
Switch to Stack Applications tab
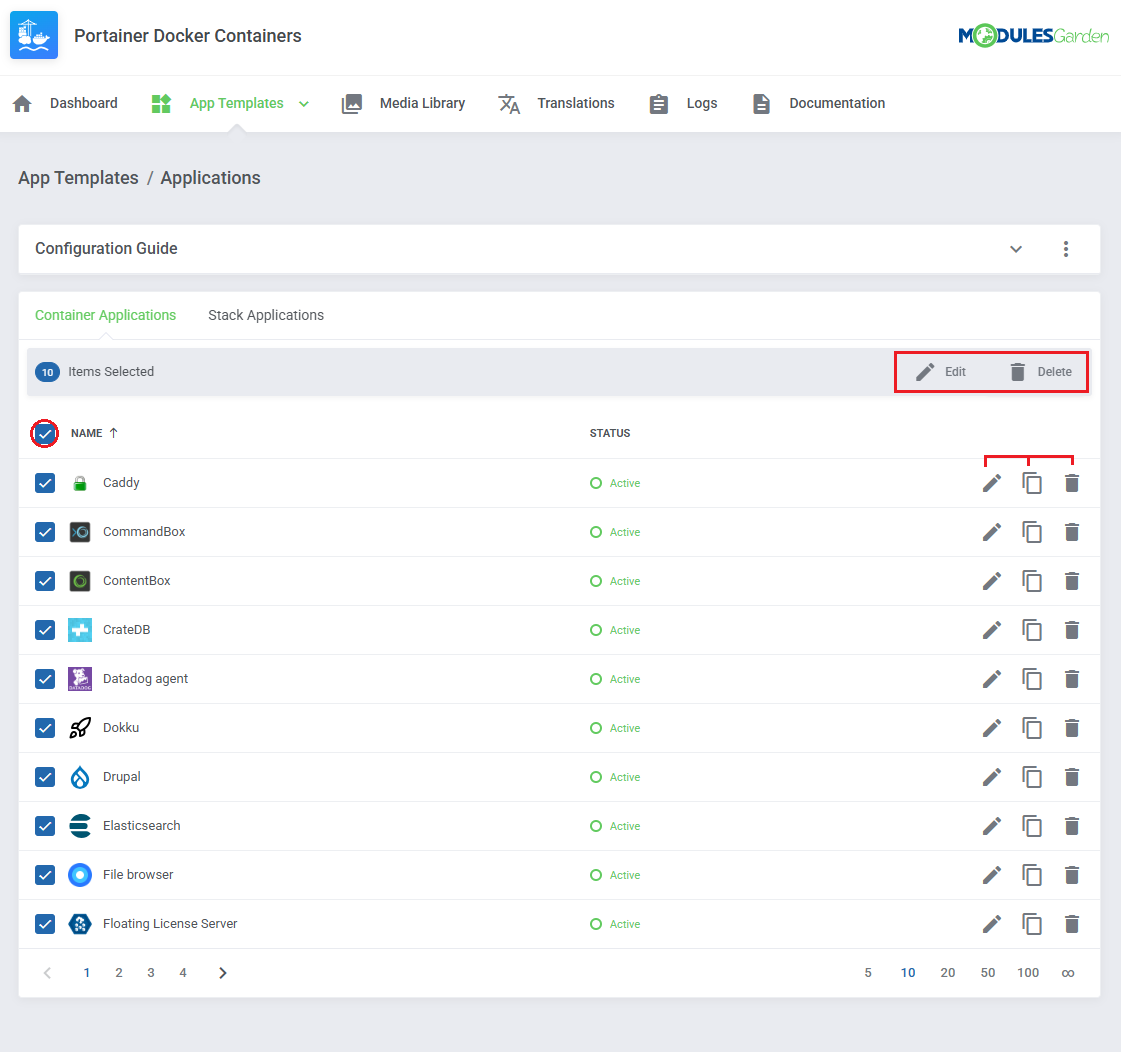coord(266,315)
